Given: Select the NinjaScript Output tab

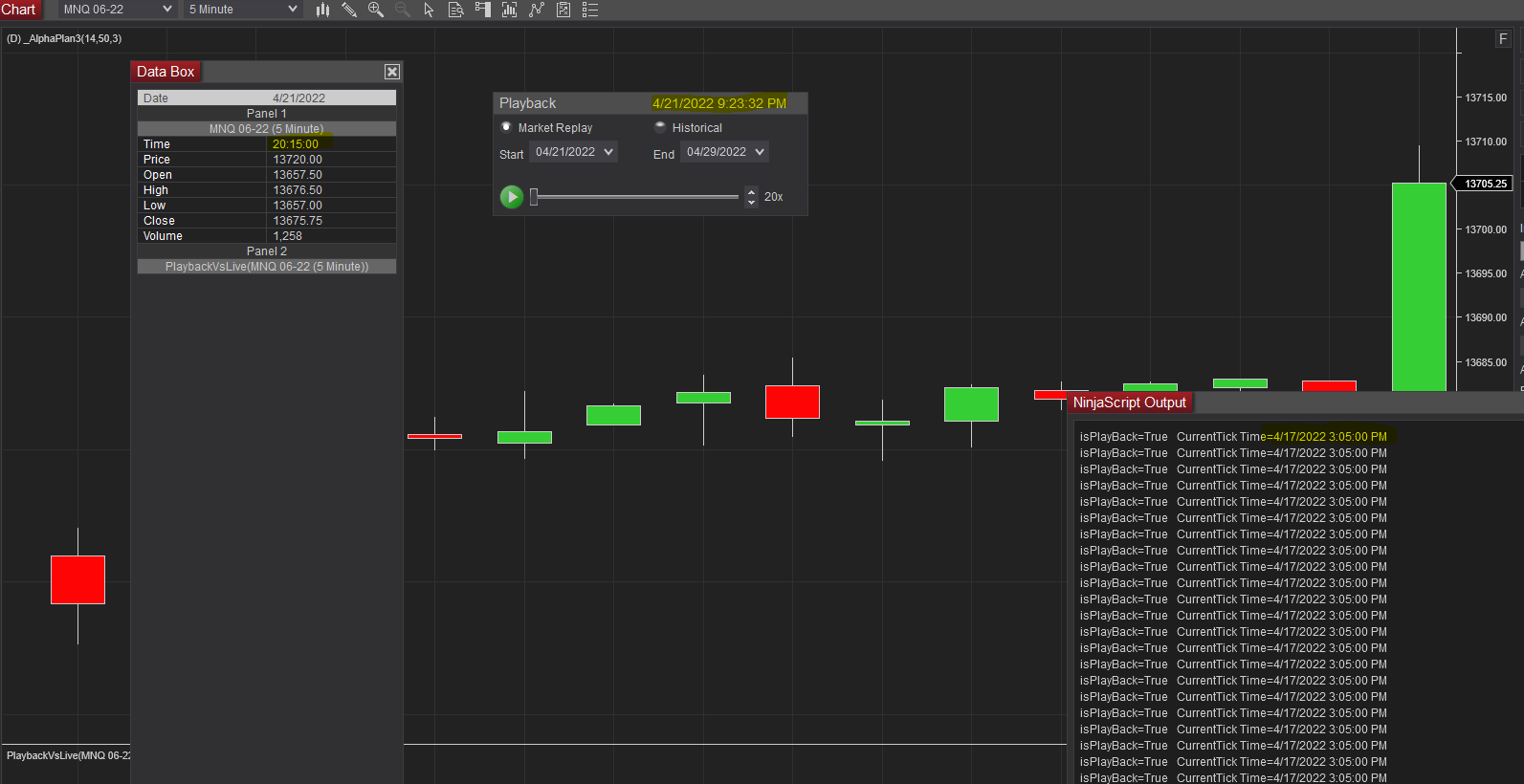Looking at the screenshot, I should [1129, 403].
